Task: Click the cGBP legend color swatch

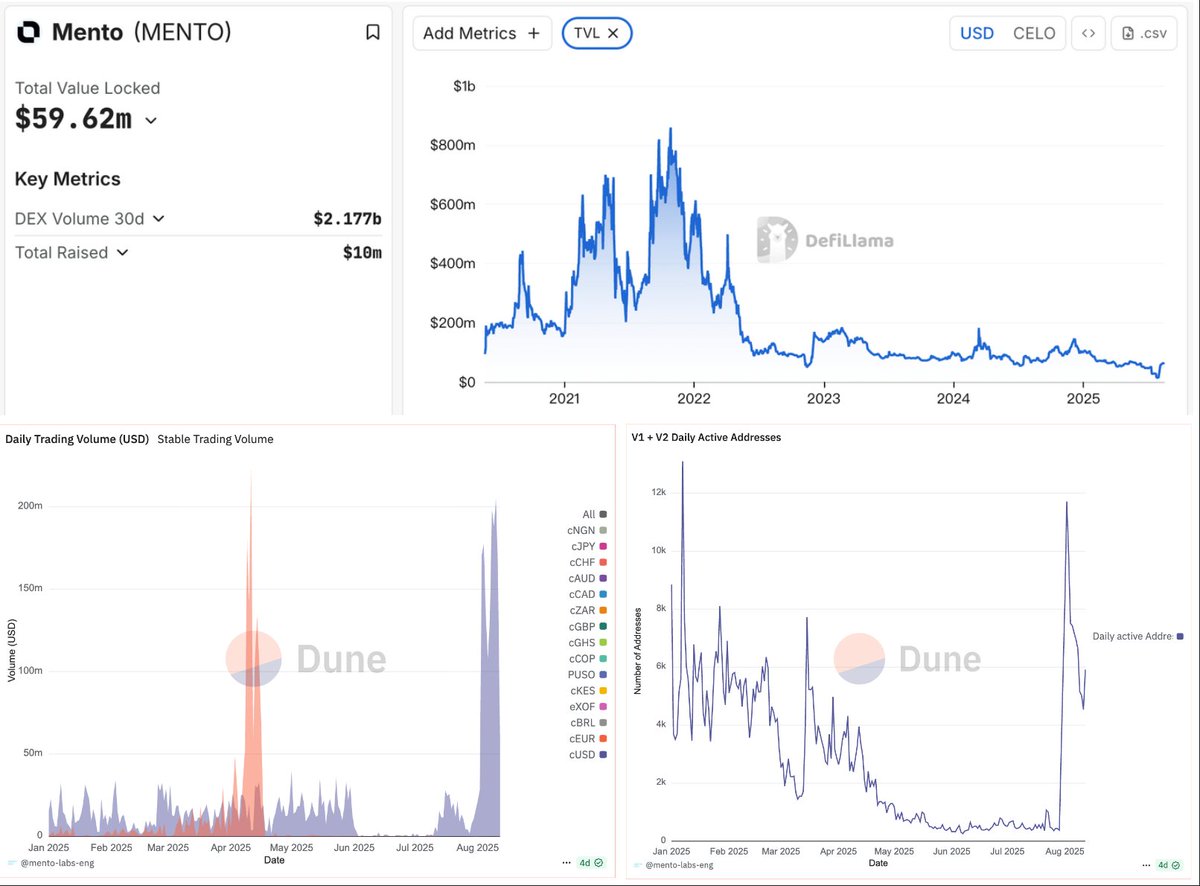Action: click(603, 626)
